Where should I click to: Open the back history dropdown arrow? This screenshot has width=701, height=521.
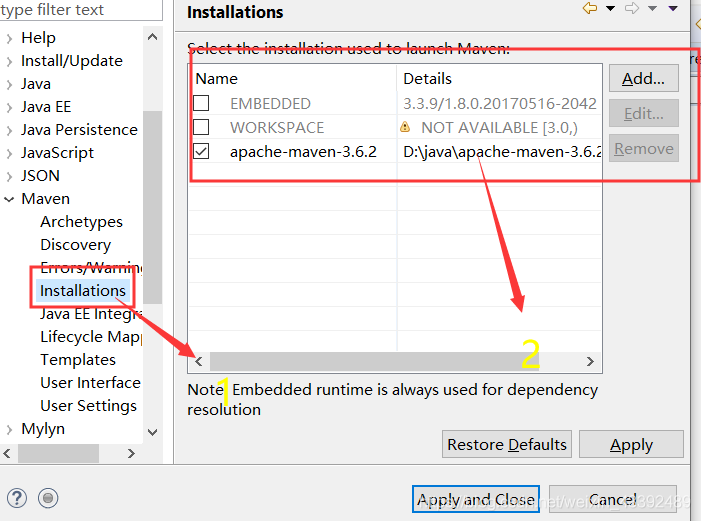point(610,8)
